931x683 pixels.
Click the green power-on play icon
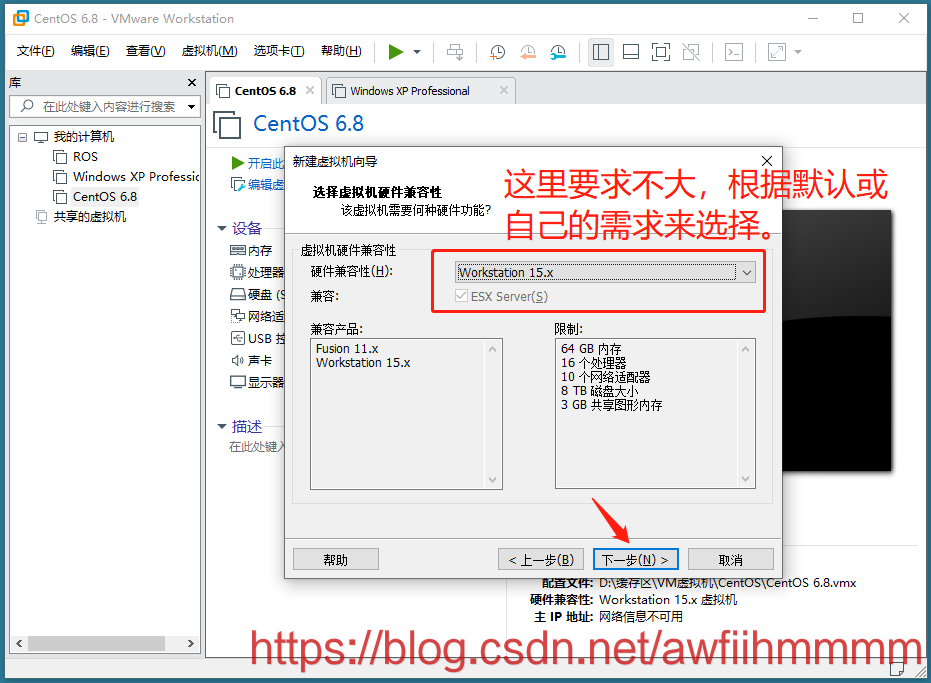(395, 52)
